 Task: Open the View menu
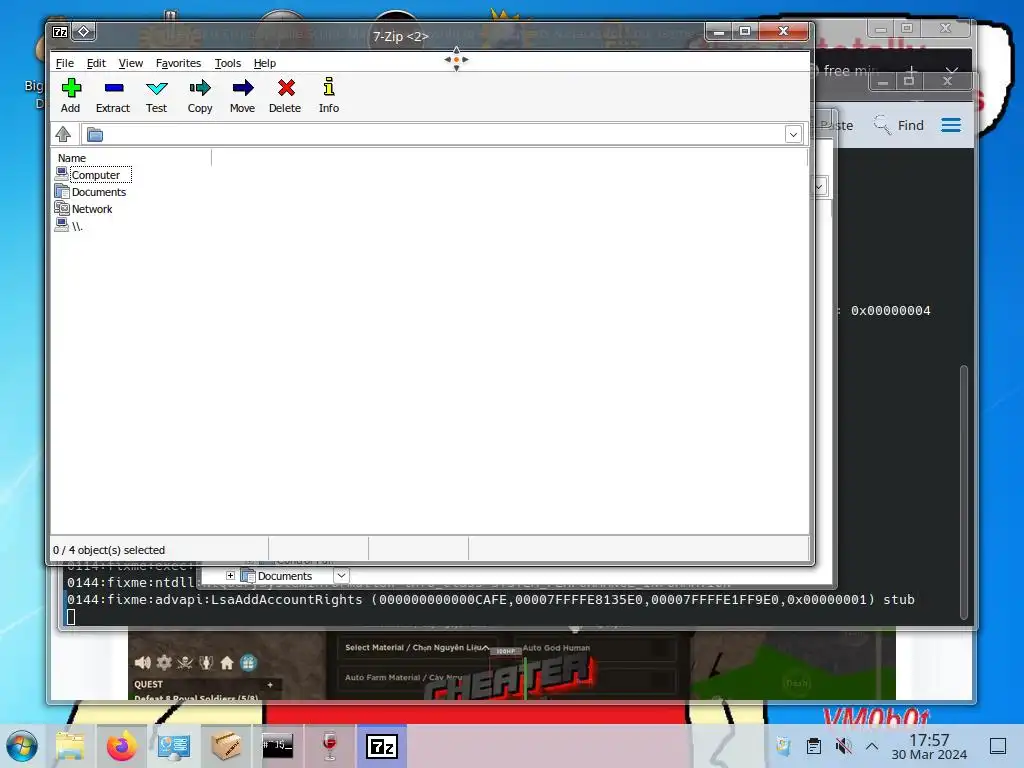(131, 63)
